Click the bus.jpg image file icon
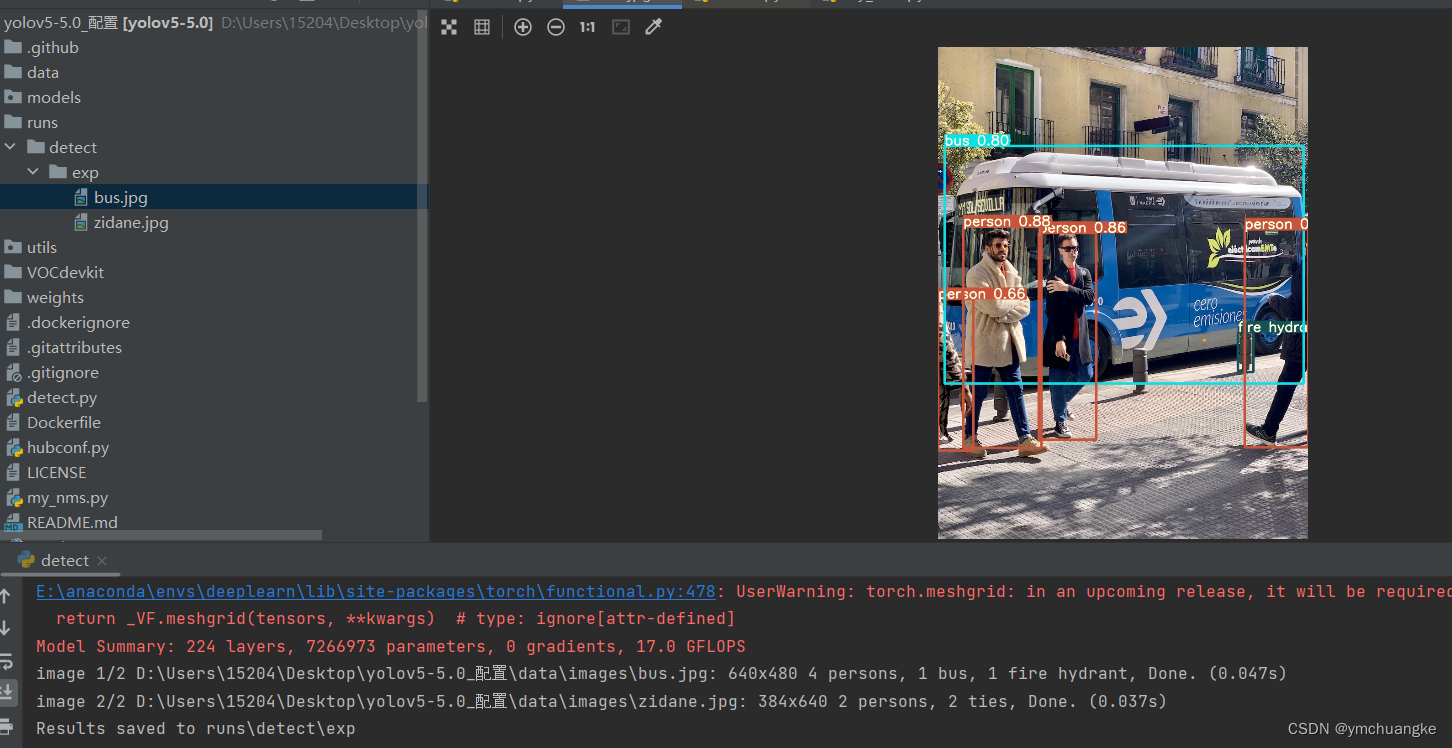 tap(81, 198)
